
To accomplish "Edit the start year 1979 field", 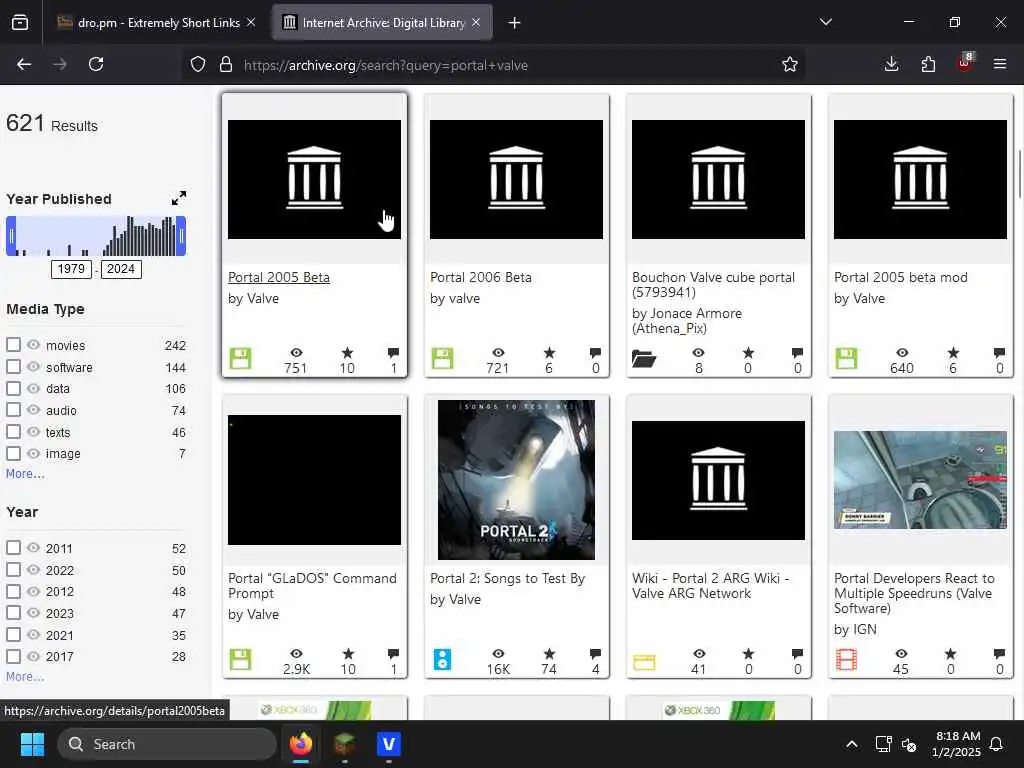I will pyautogui.click(x=71, y=269).
